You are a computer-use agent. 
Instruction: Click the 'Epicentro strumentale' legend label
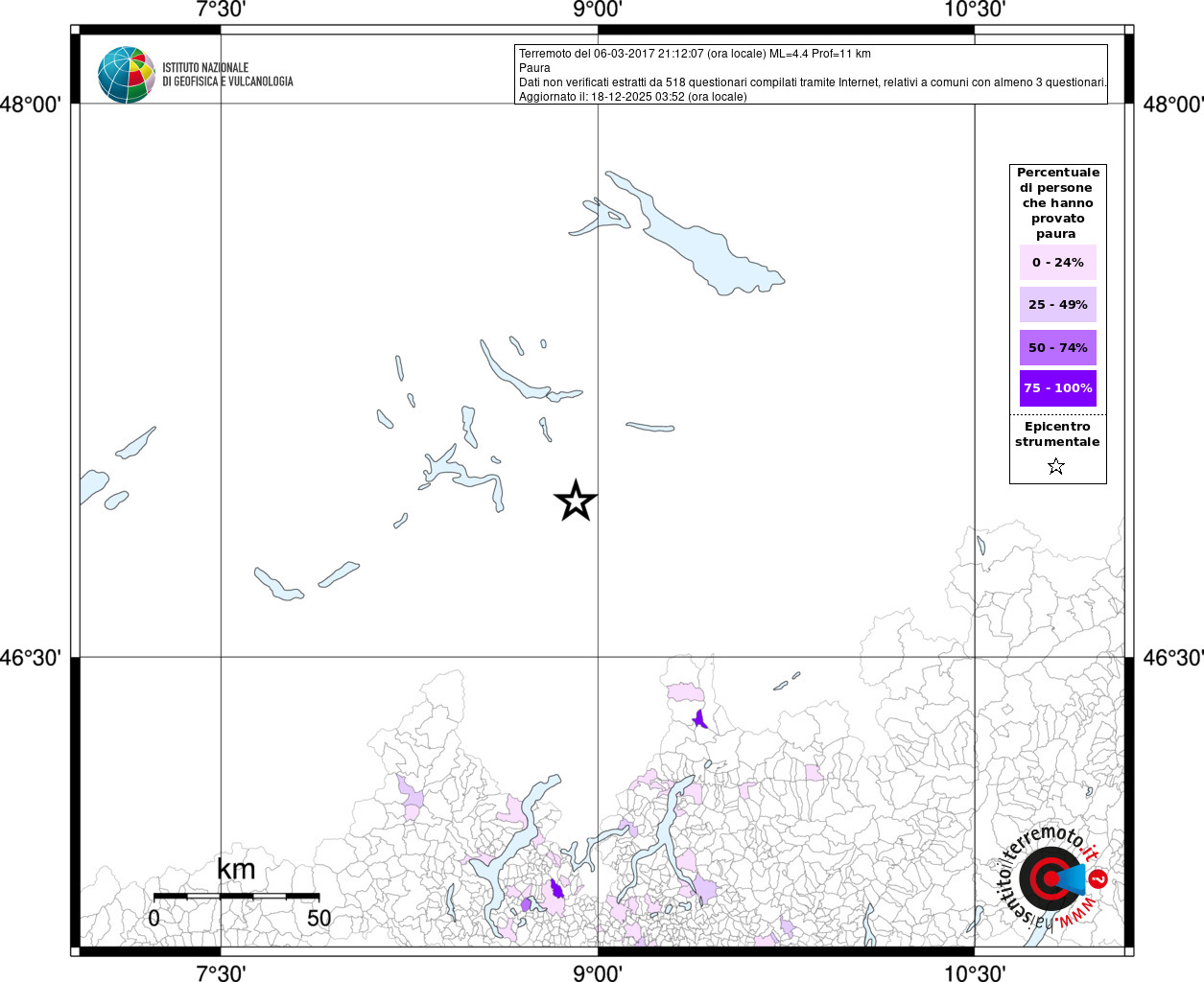1057,434
